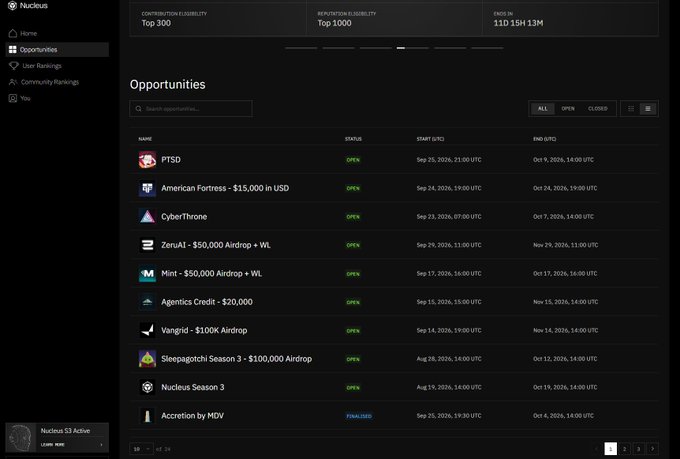This screenshot has height=459, width=680.
Task: Click the FINALISED status badge
Action: (x=359, y=416)
